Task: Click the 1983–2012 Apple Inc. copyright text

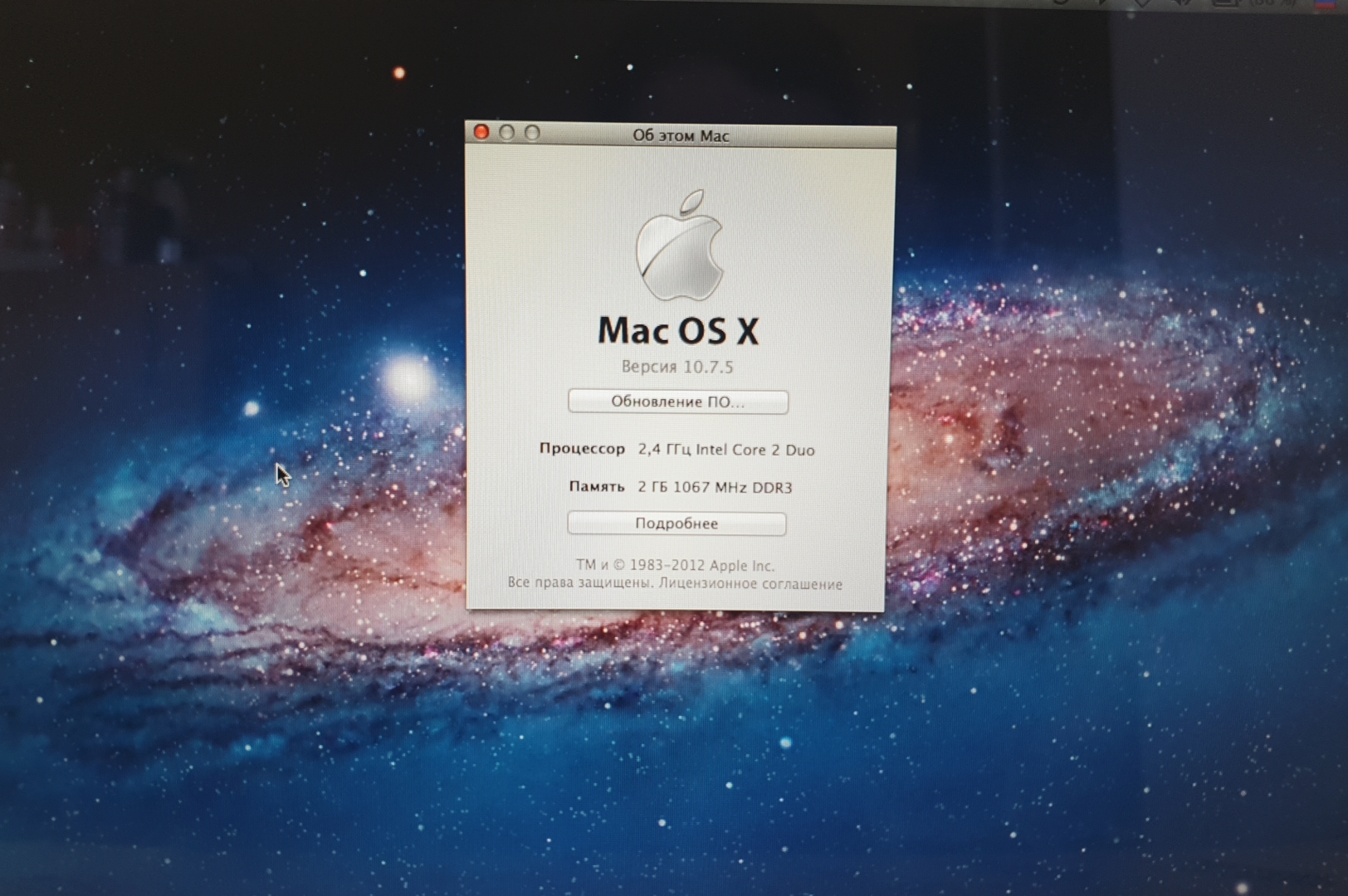Action: [x=675, y=566]
